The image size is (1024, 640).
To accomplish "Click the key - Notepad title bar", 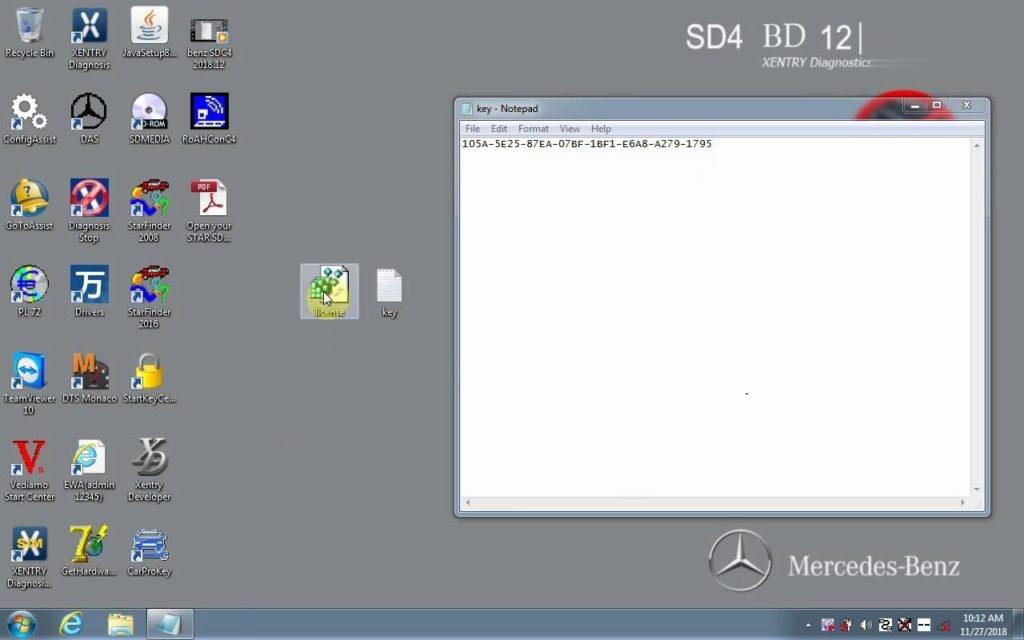I will pos(679,108).
